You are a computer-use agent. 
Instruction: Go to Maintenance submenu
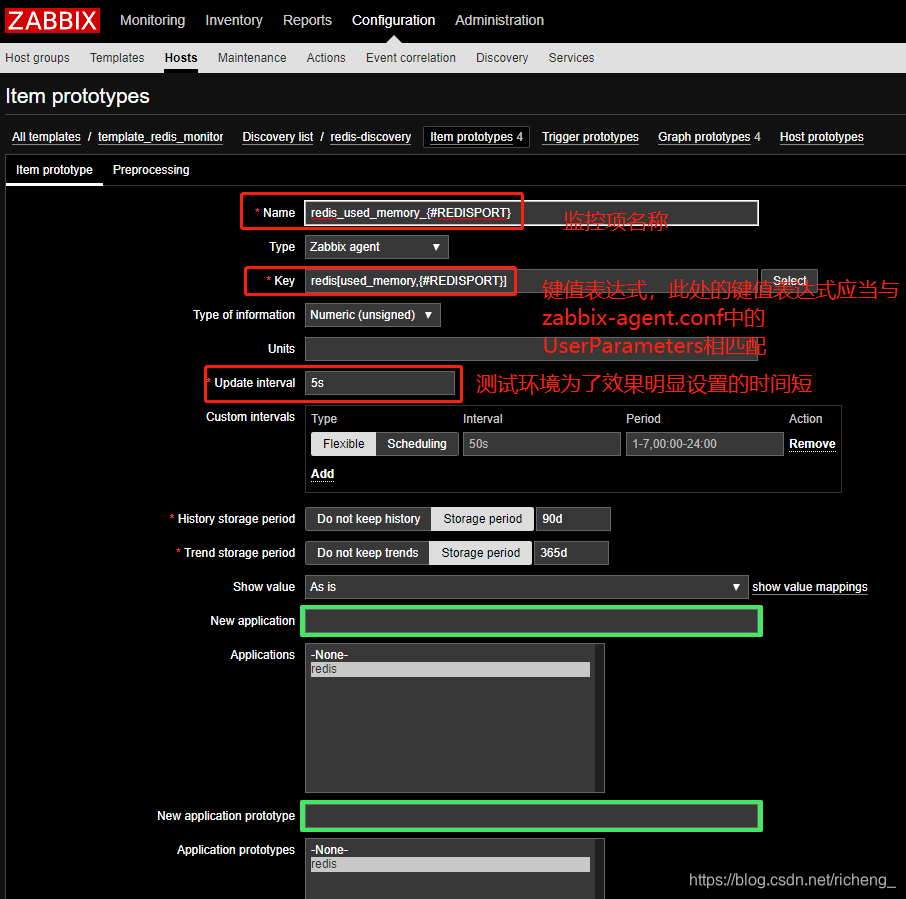coord(252,58)
